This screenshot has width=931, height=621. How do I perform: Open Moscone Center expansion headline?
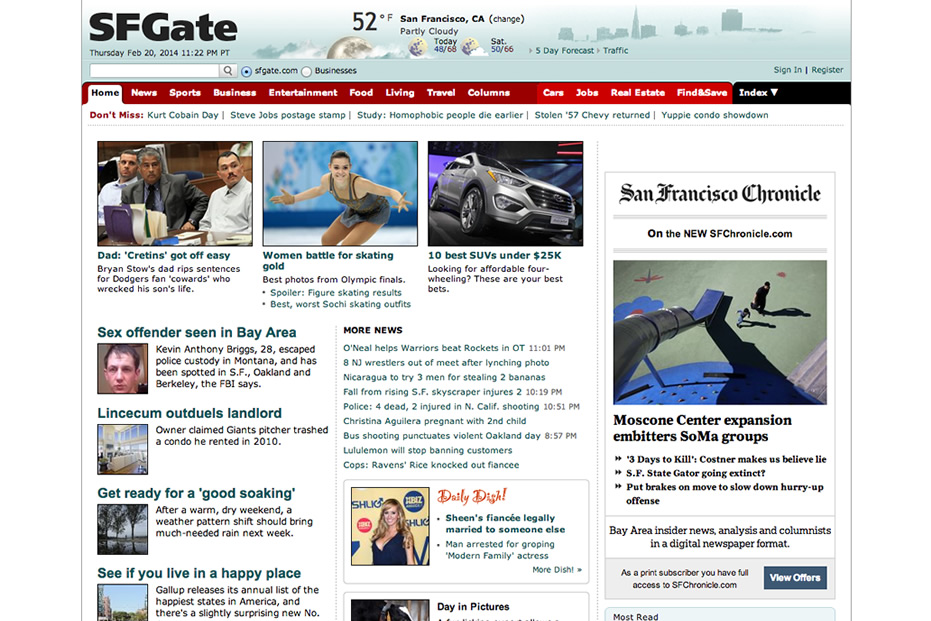pyautogui.click(x=702, y=428)
